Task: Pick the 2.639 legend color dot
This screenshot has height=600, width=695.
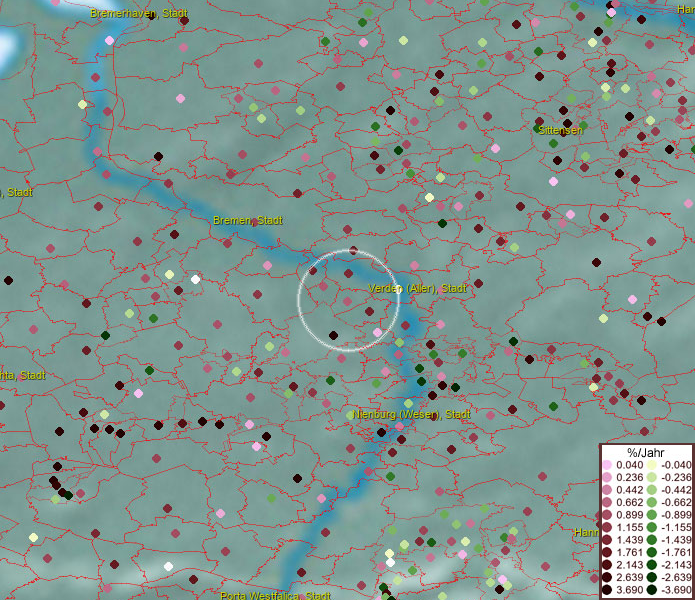Action: pos(607,577)
